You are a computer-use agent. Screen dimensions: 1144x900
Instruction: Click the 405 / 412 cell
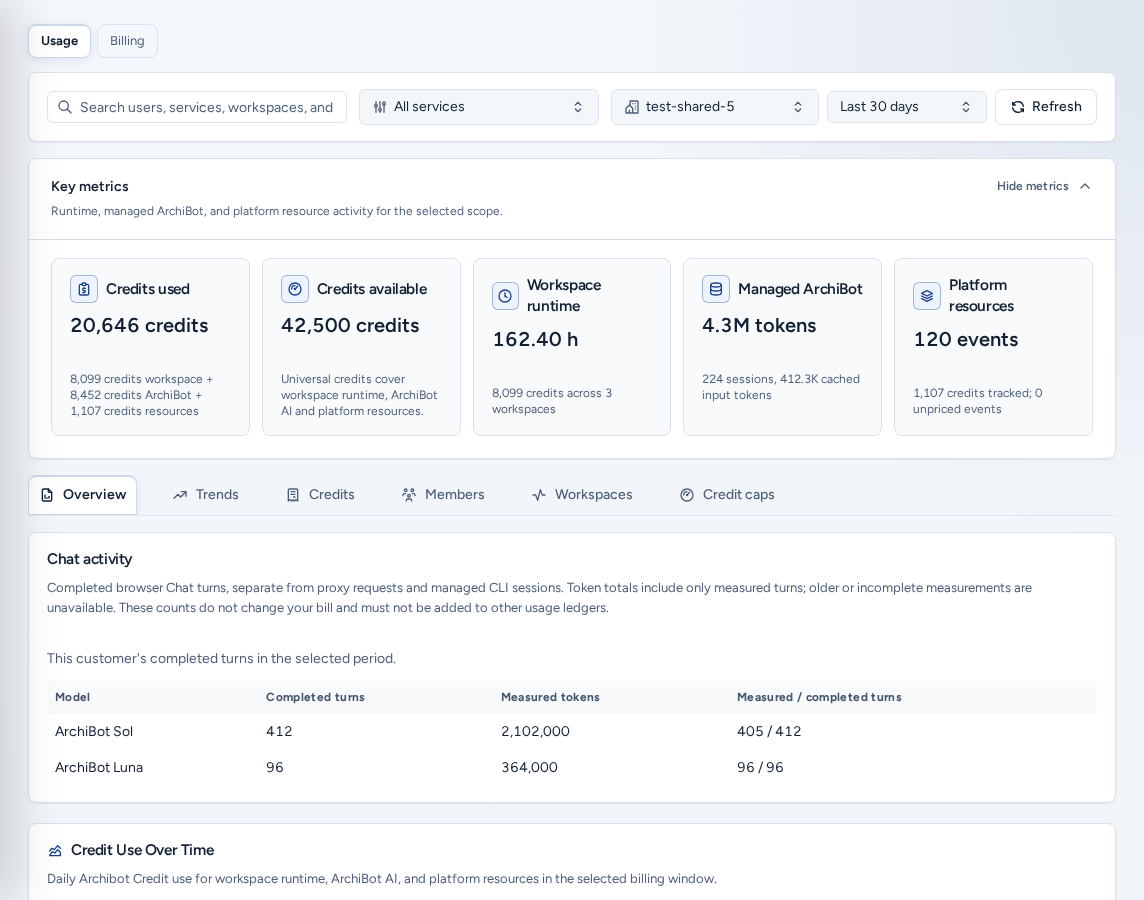(x=769, y=732)
